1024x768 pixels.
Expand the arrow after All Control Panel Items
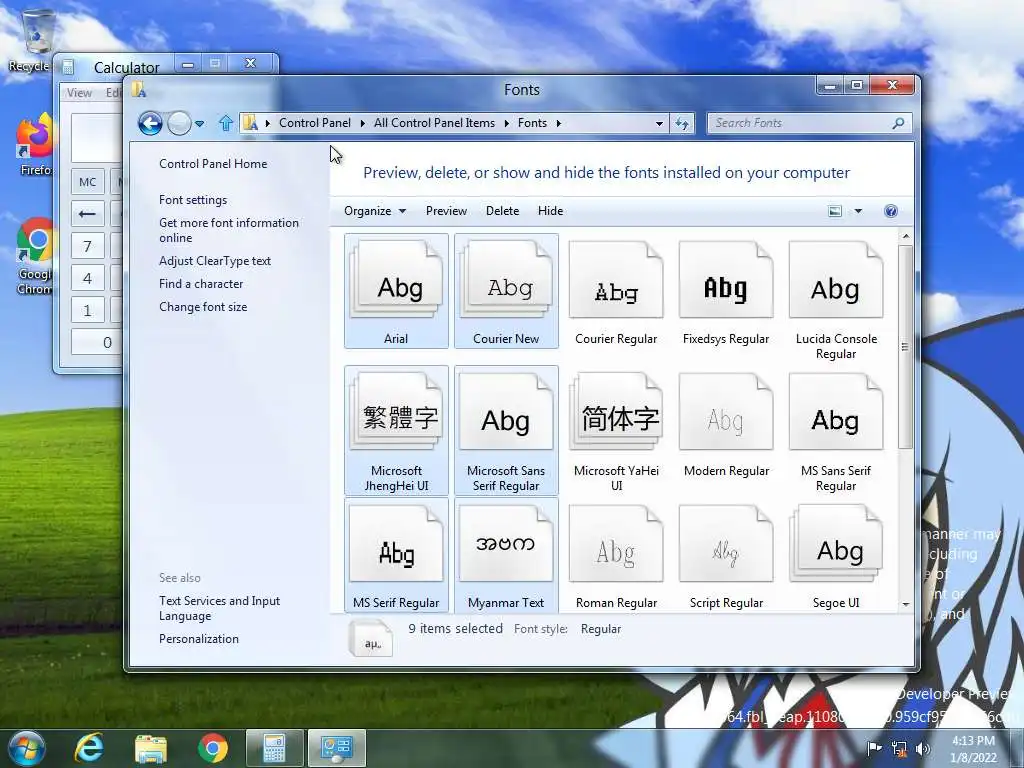(507, 123)
